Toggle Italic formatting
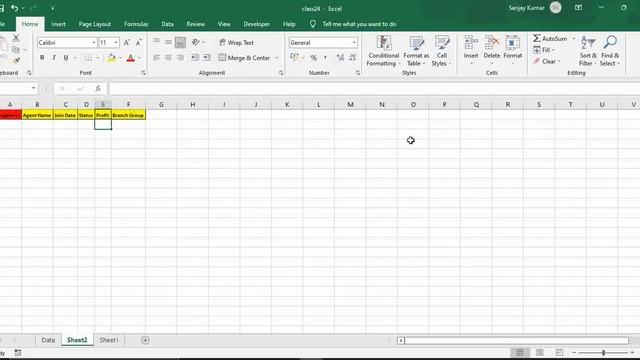The height and width of the screenshot is (360, 640). click(x=54, y=58)
